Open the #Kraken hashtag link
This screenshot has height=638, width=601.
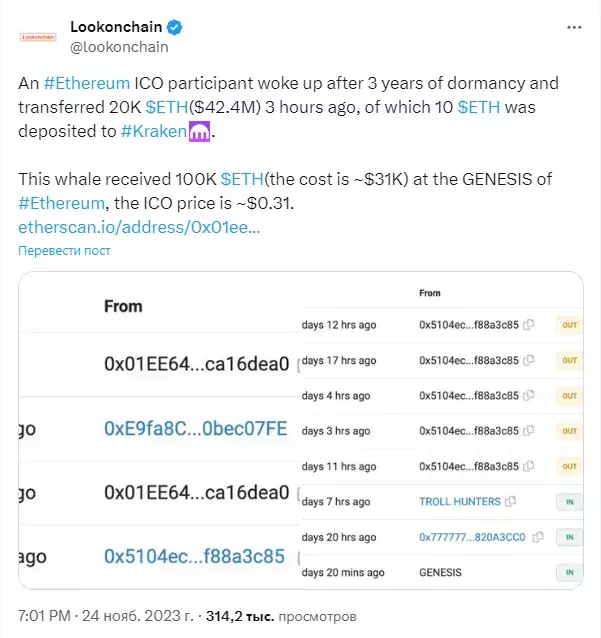click(x=154, y=131)
